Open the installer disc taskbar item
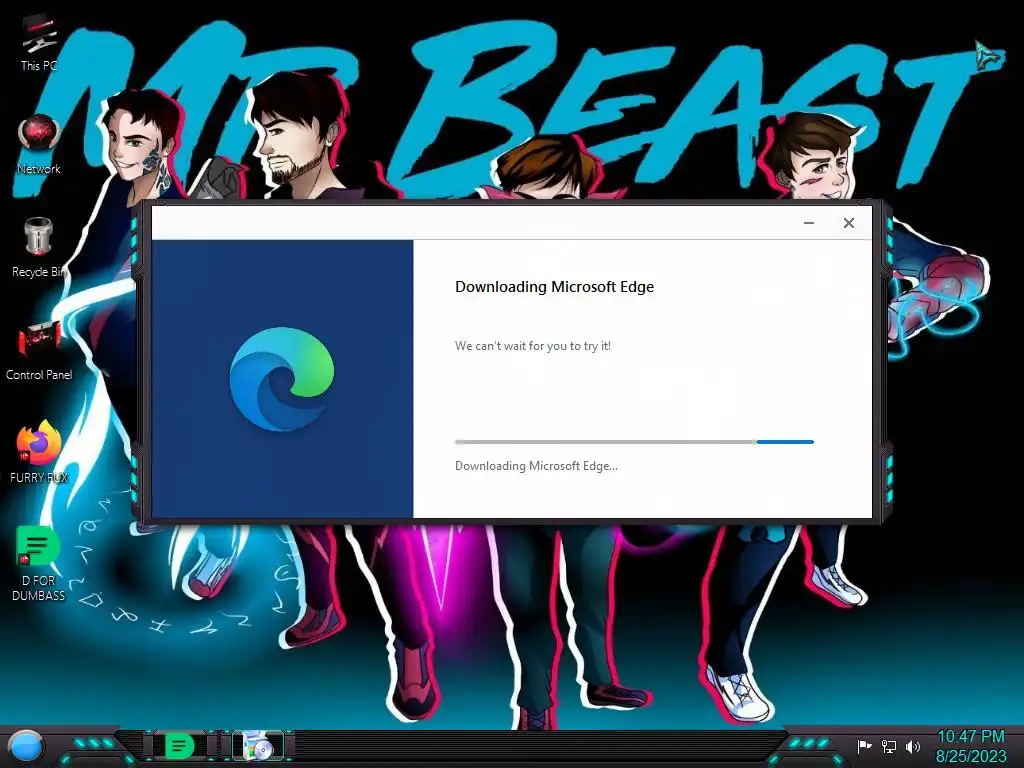 point(258,746)
